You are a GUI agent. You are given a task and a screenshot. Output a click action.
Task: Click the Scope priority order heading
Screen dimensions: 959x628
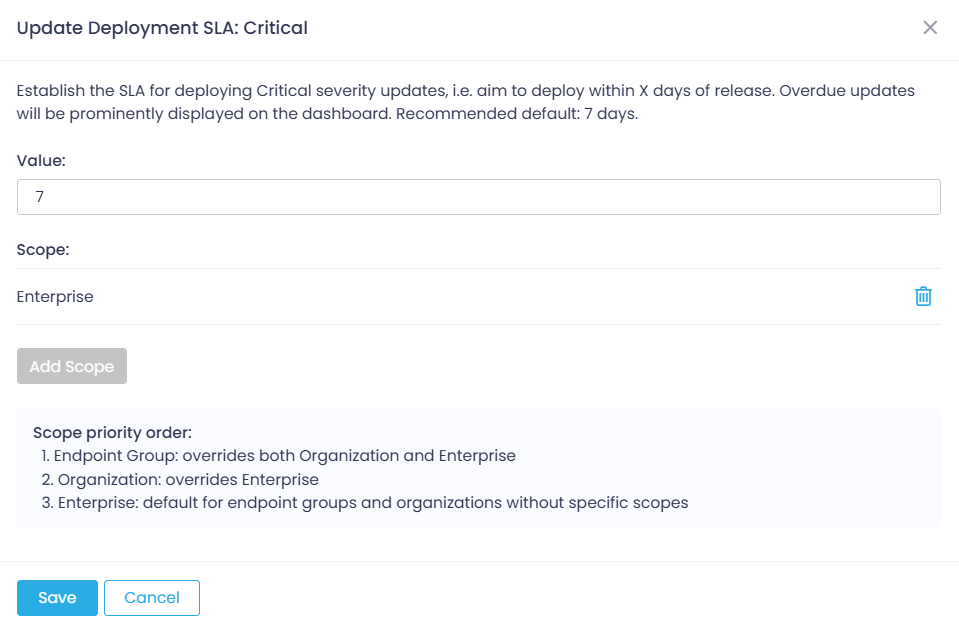pos(112,432)
